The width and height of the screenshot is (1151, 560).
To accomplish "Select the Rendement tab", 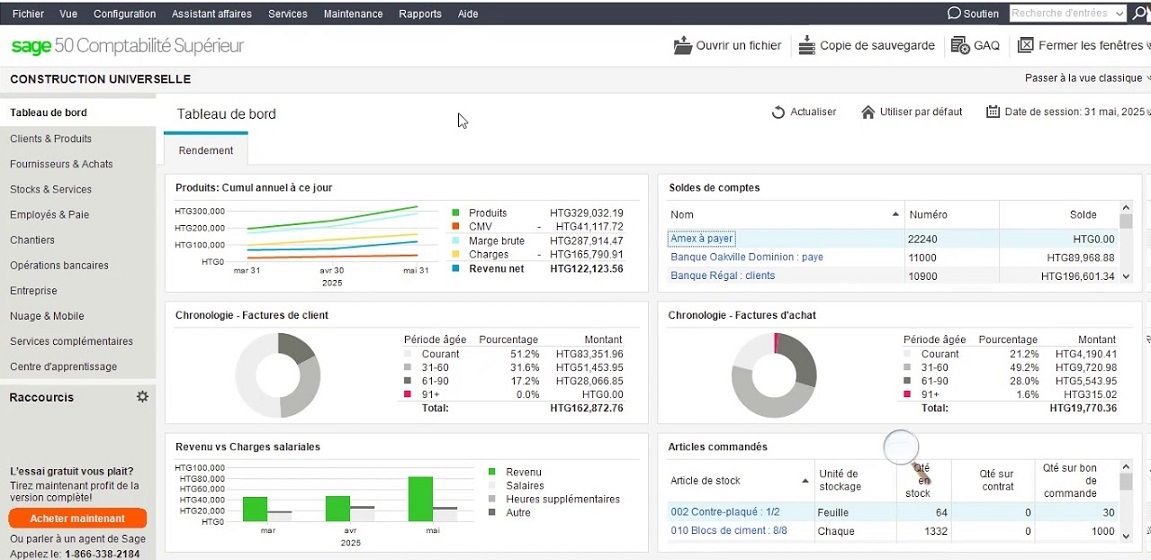I will point(206,150).
